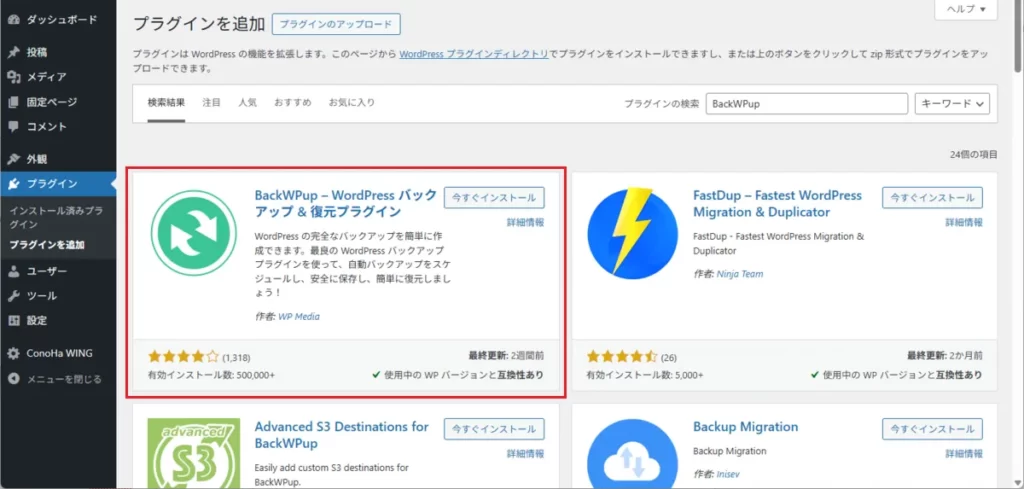Install Advanced S3 Destinations plugin

pyautogui.click(x=494, y=429)
